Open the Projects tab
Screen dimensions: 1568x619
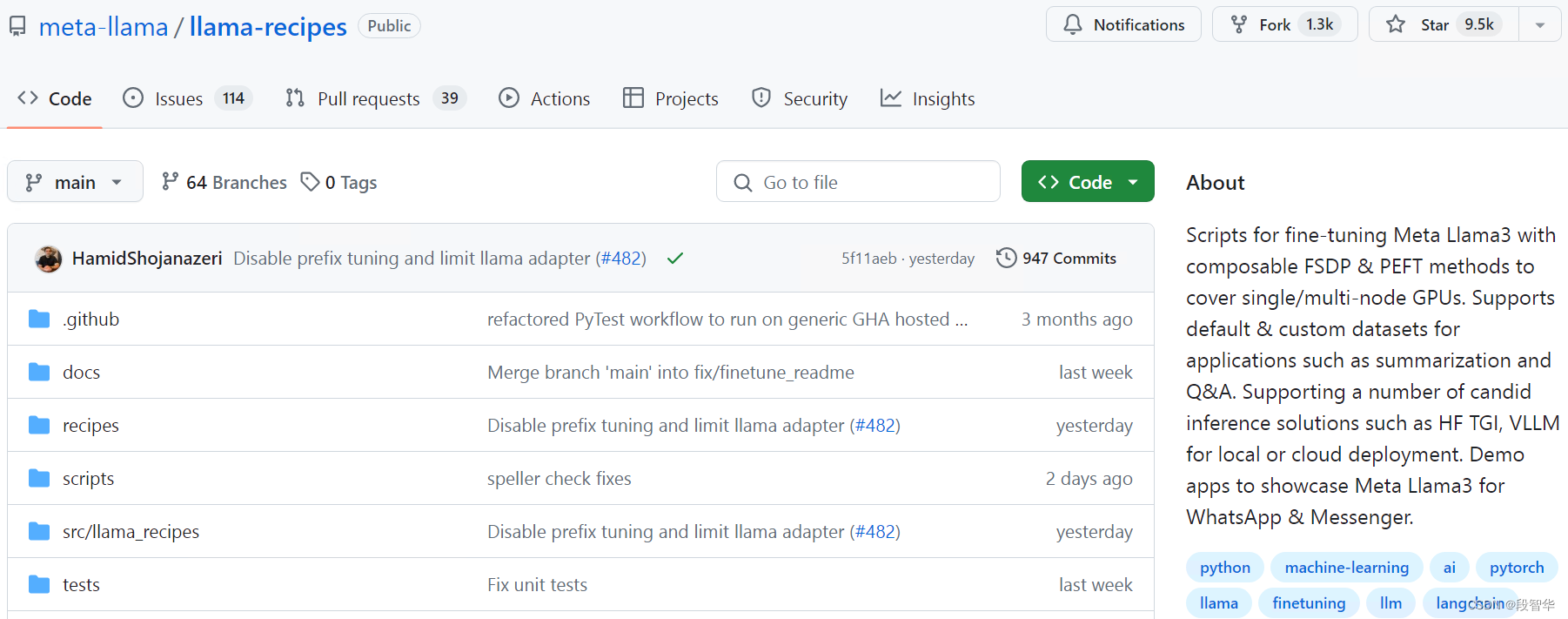point(671,98)
